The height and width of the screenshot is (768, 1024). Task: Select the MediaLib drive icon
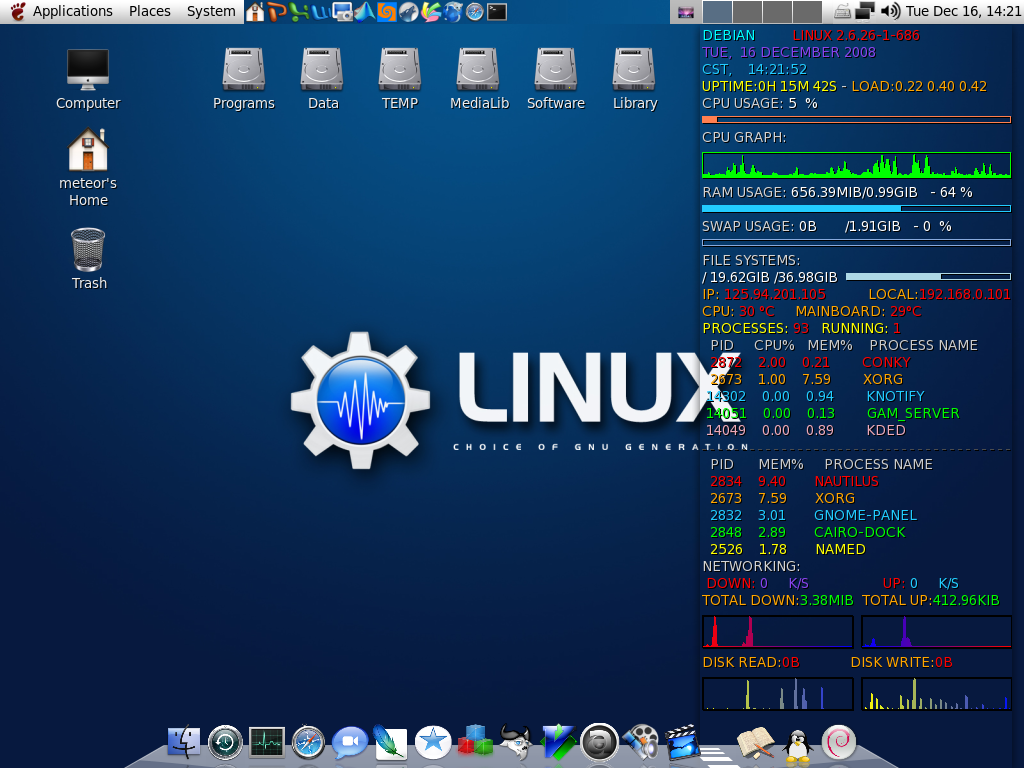point(479,79)
